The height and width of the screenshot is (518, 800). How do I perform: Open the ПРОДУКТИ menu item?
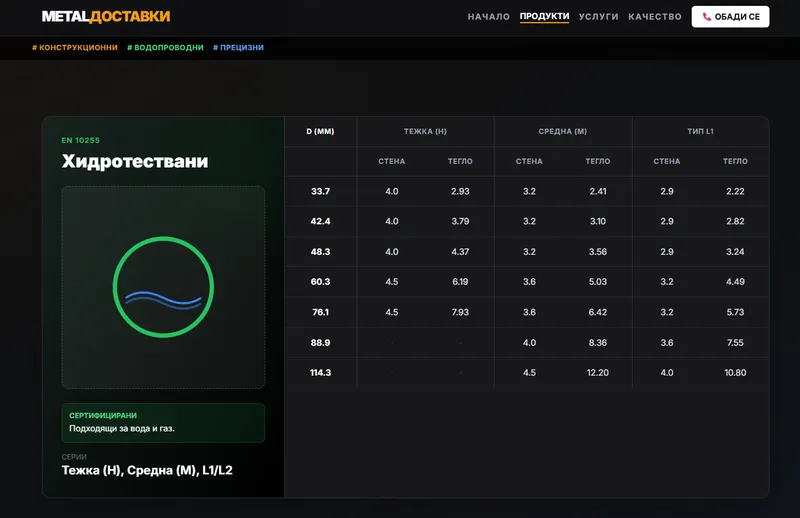coord(544,16)
